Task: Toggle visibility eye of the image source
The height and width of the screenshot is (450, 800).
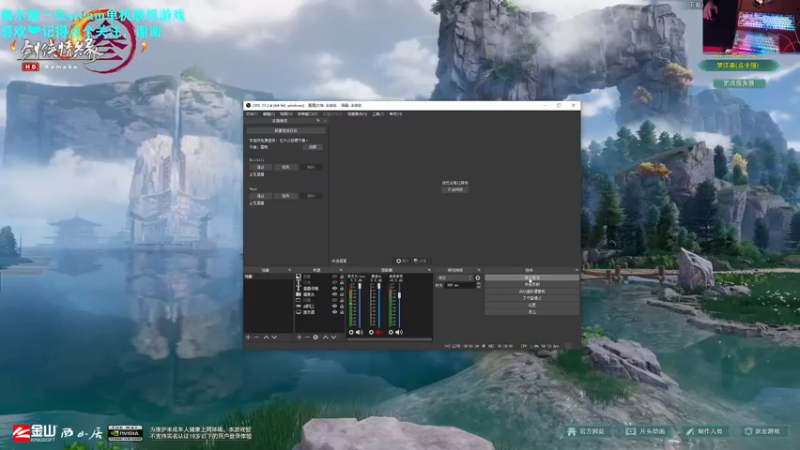Action: click(x=335, y=277)
